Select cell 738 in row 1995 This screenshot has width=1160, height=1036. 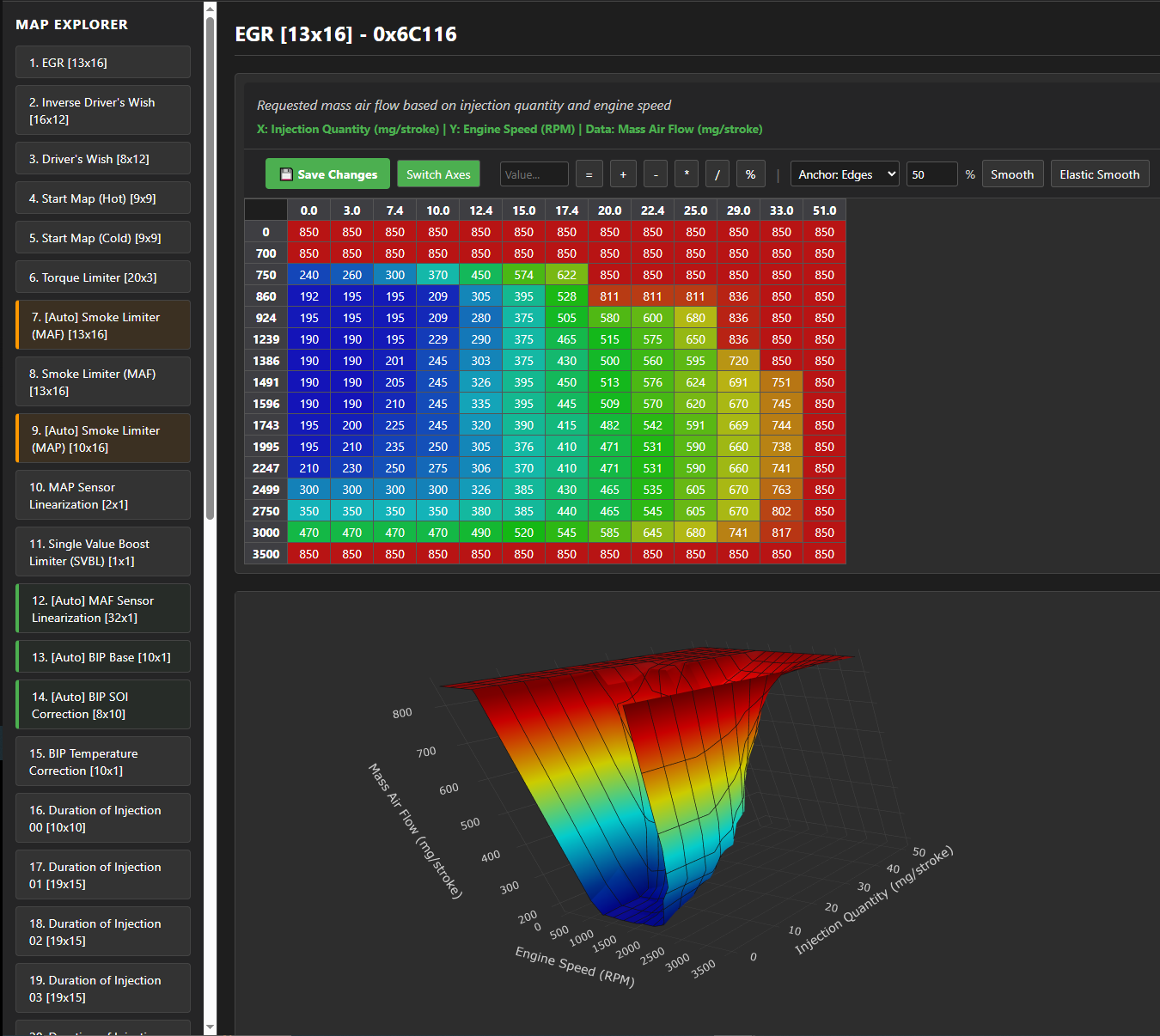pyautogui.click(x=782, y=447)
